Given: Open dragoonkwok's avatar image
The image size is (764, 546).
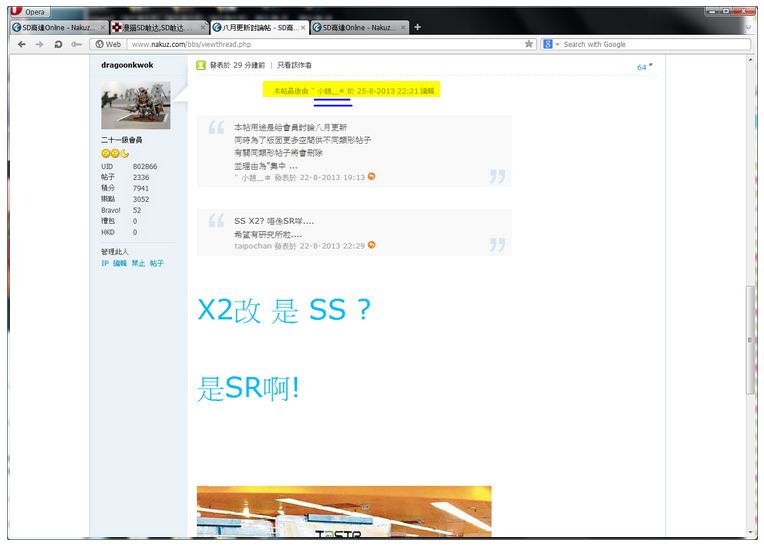Looking at the screenshot, I should coord(135,106).
